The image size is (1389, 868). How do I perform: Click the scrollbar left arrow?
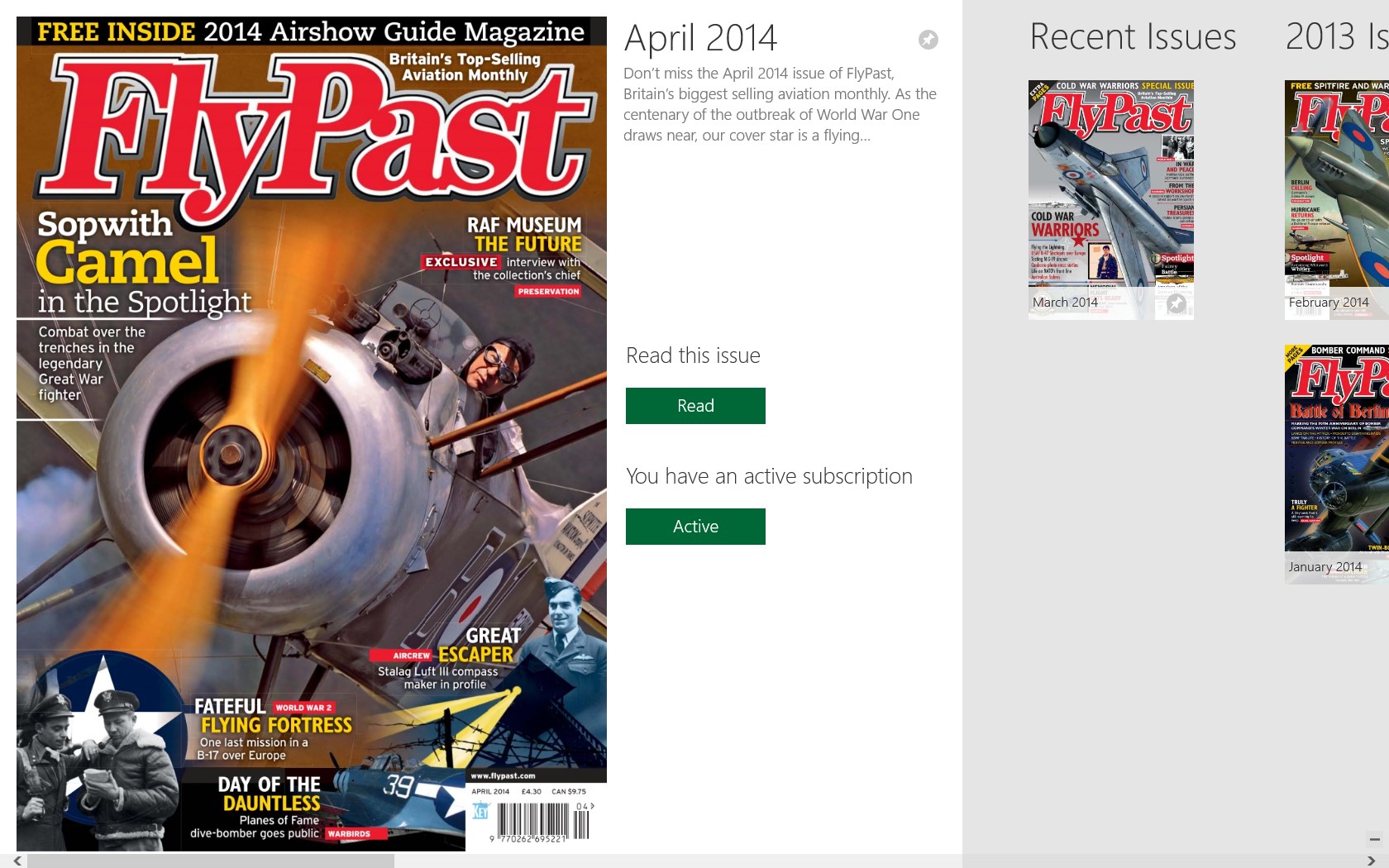tap(17, 861)
